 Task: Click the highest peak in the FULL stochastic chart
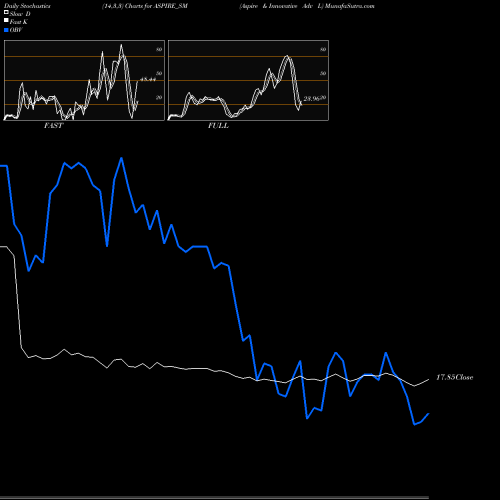click(x=287, y=56)
